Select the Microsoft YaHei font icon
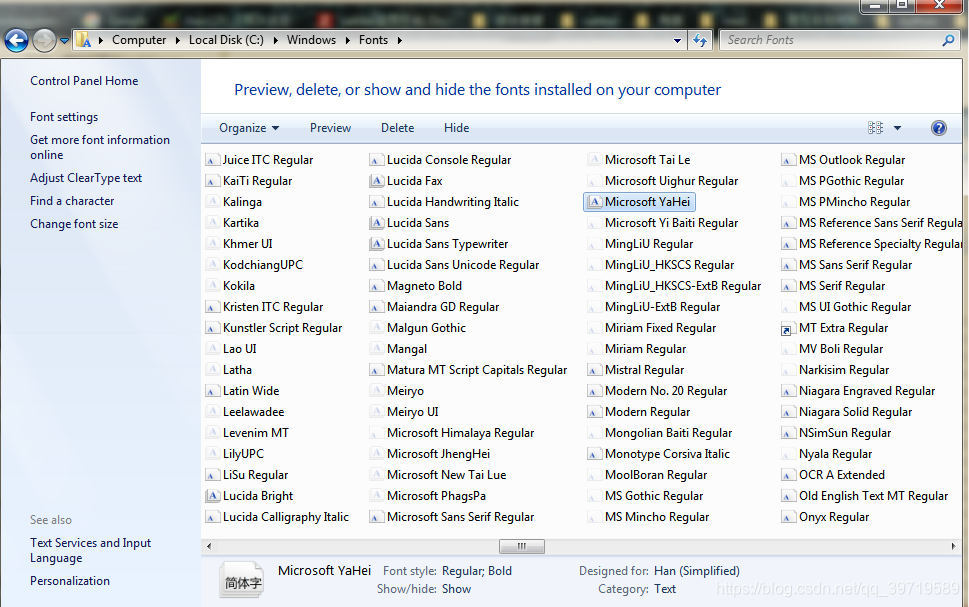The height and width of the screenshot is (607, 969). coord(595,202)
